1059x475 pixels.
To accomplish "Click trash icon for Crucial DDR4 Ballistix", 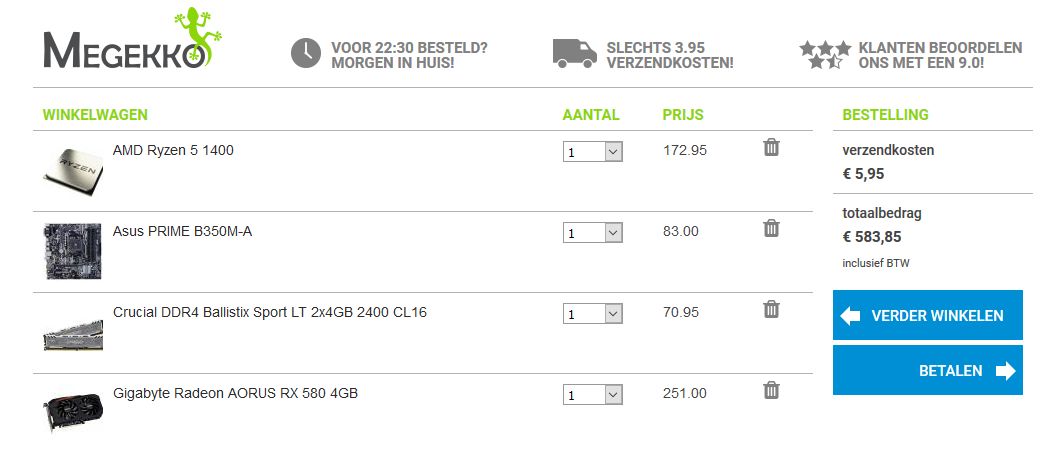I will pyautogui.click(x=771, y=310).
